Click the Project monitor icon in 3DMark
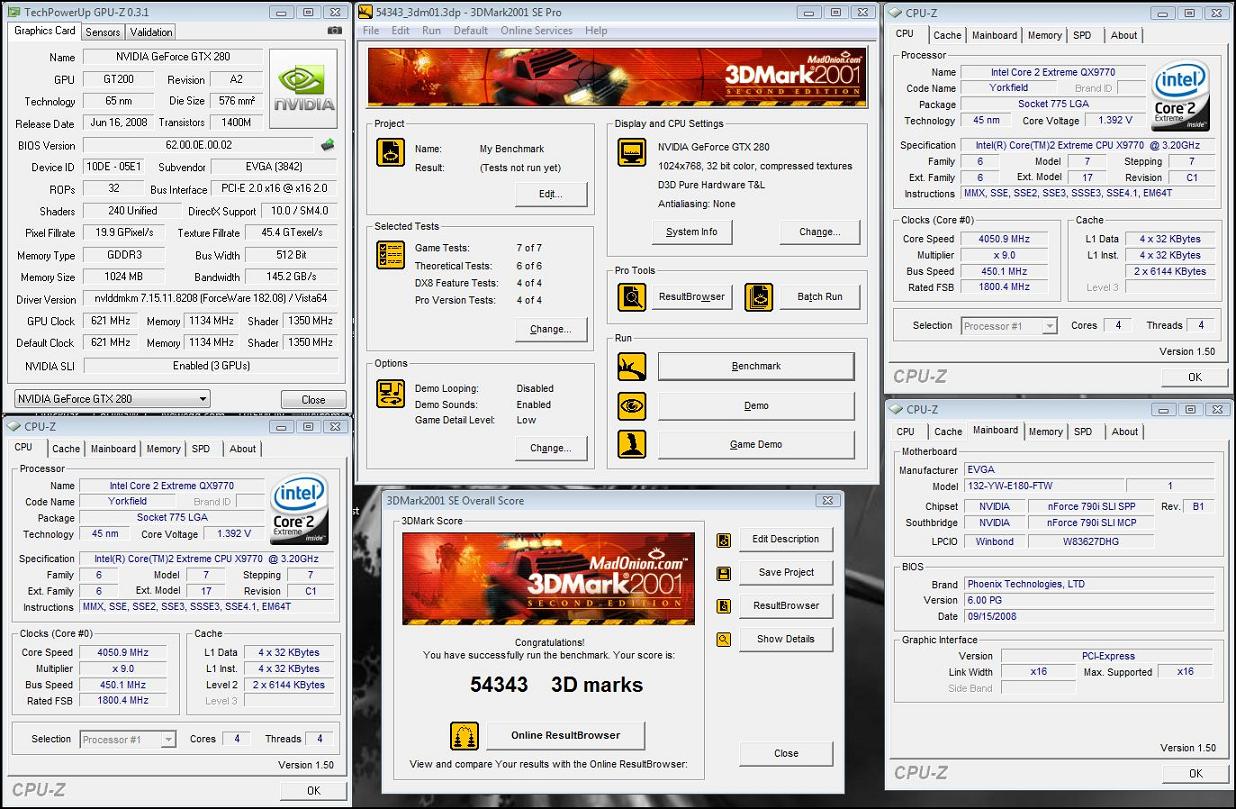Image resolution: width=1236 pixels, height=809 pixels. (390, 153)
